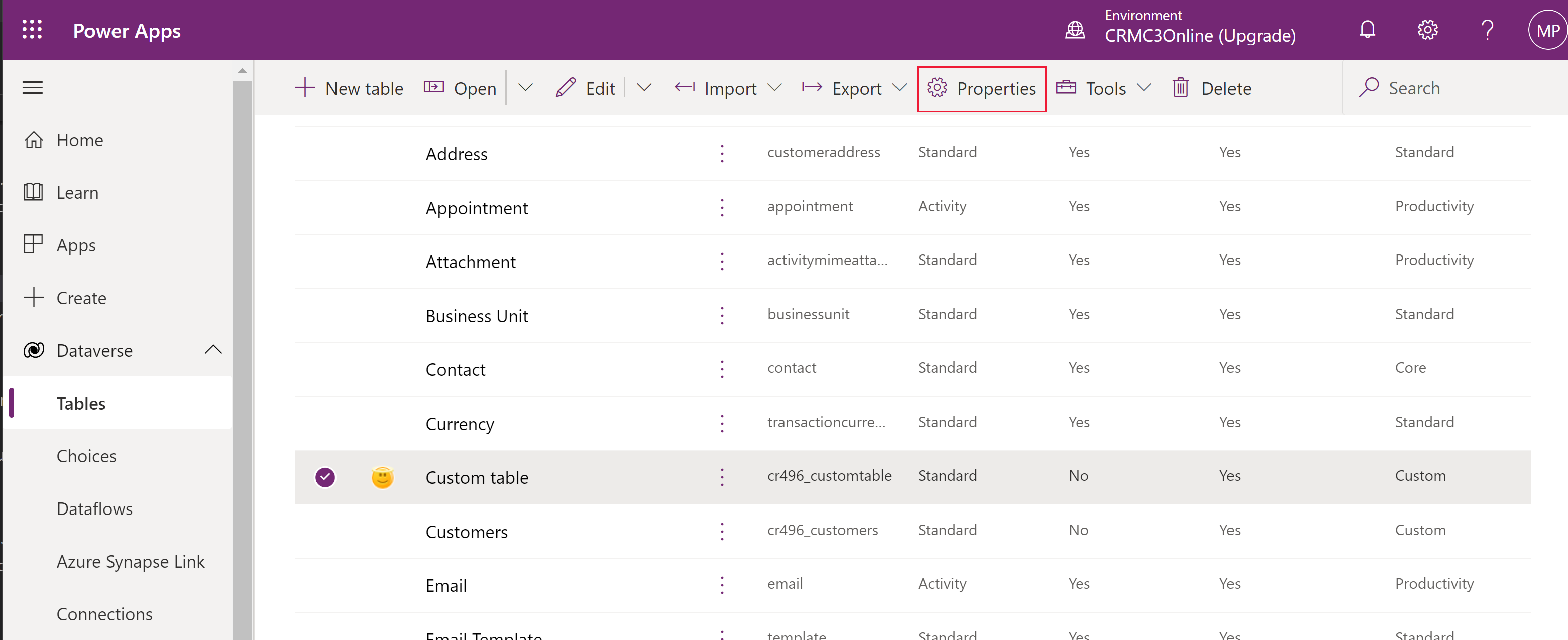This screenshot has width=1568, height=640.
Task: Expand the Export dropdown arrow
Action: [x=900, y=88]
